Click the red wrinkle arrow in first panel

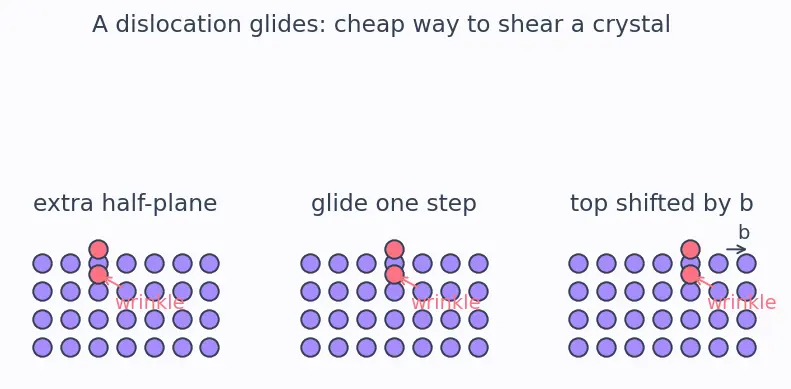tap(113, 282)
